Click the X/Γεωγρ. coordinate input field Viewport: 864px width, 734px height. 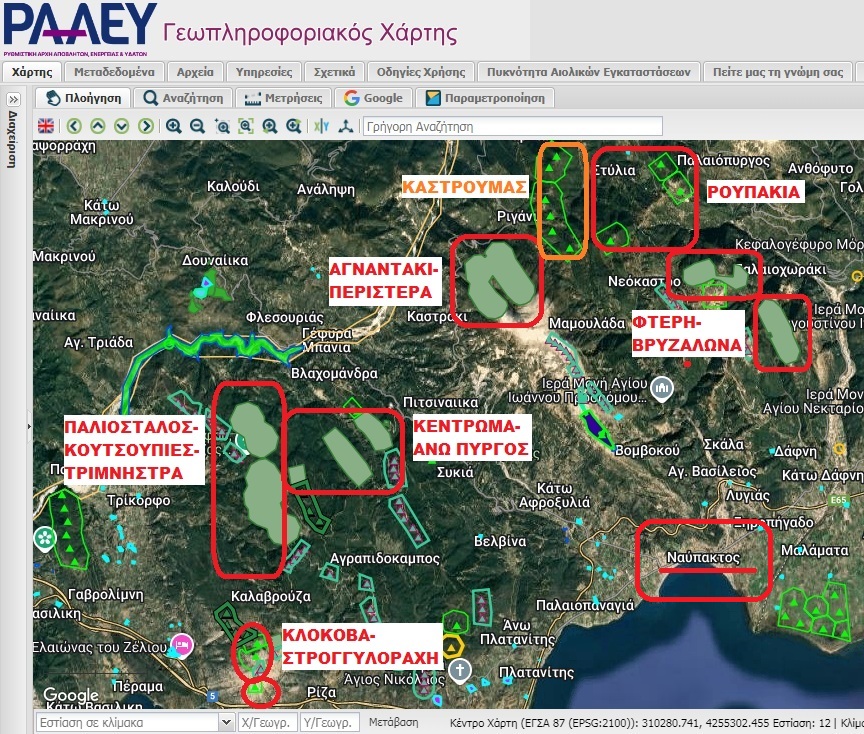pos(266,722)
